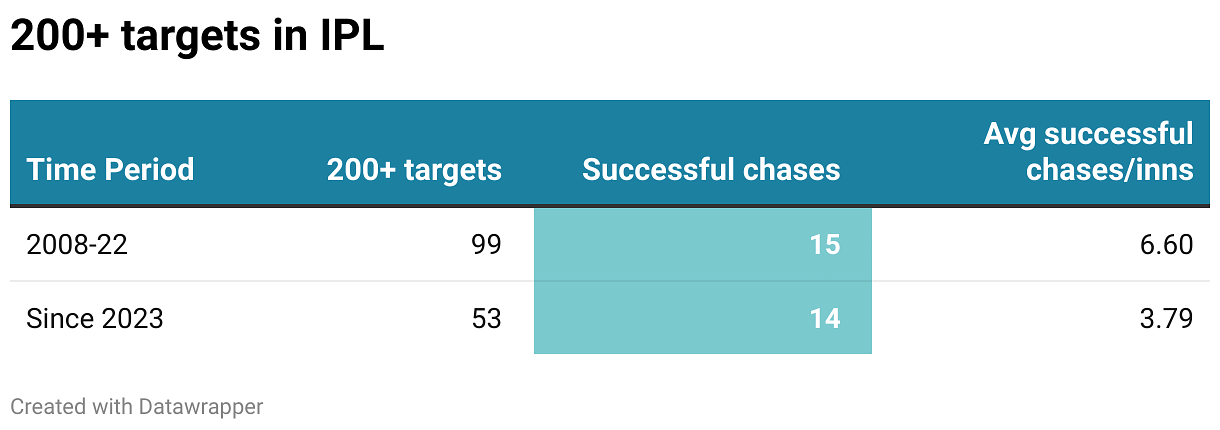Image resolution: width=1220 pixels, height=430 pixels.
Task: Click the value 53 in the table
Action: 485,319
